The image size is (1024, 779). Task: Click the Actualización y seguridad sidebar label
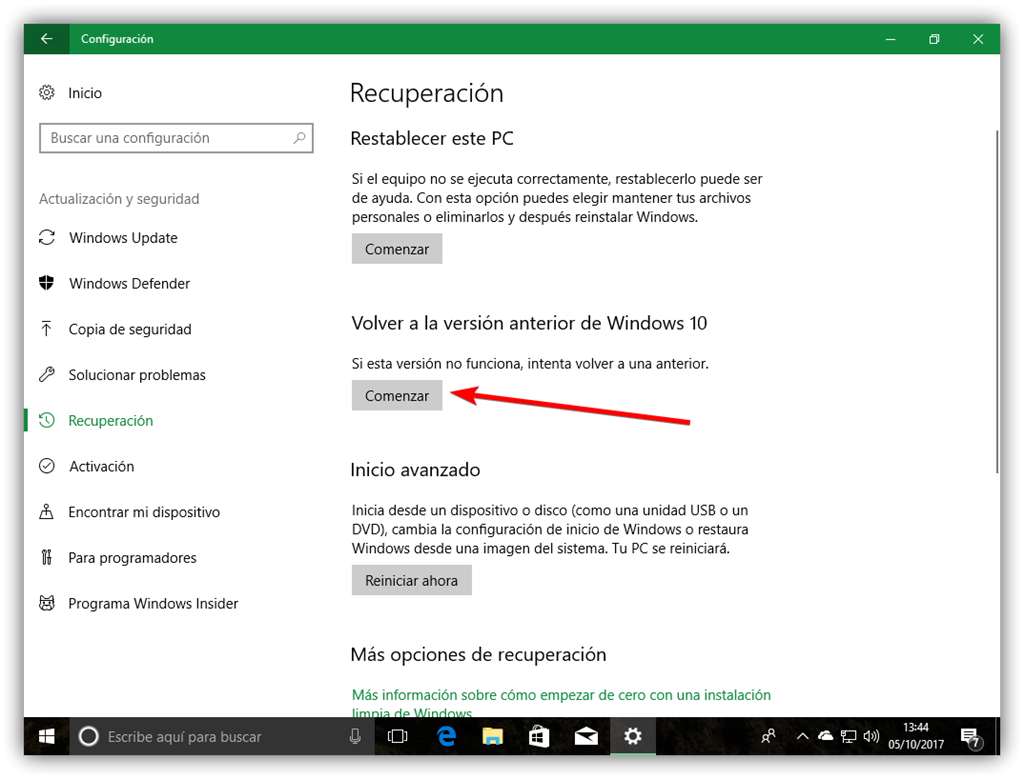pos(119,199)
